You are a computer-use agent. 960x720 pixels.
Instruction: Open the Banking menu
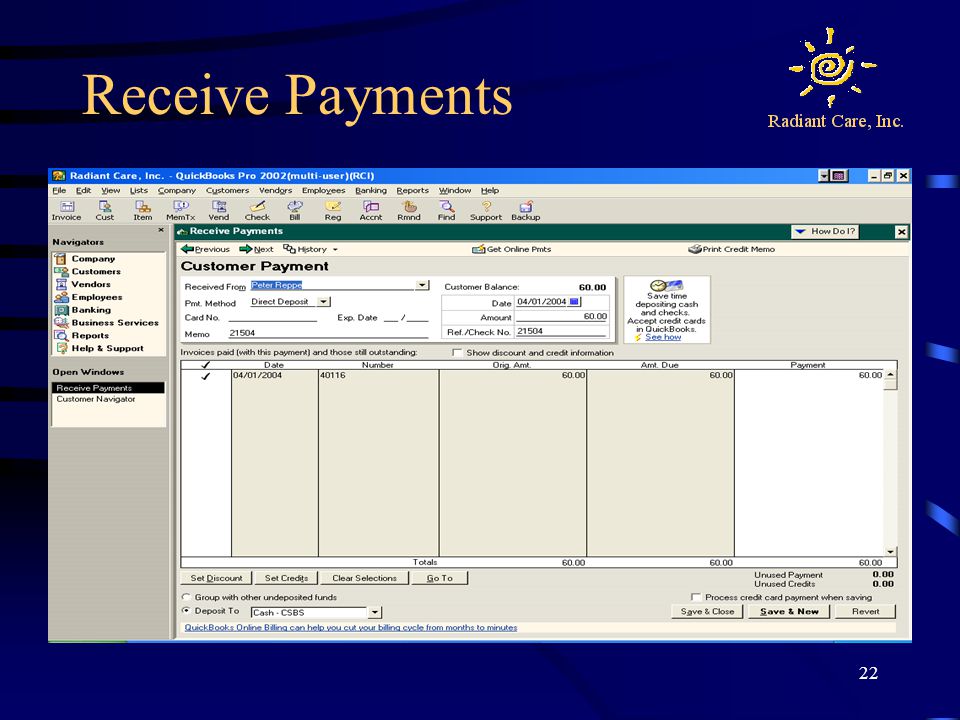coord(371,190)
